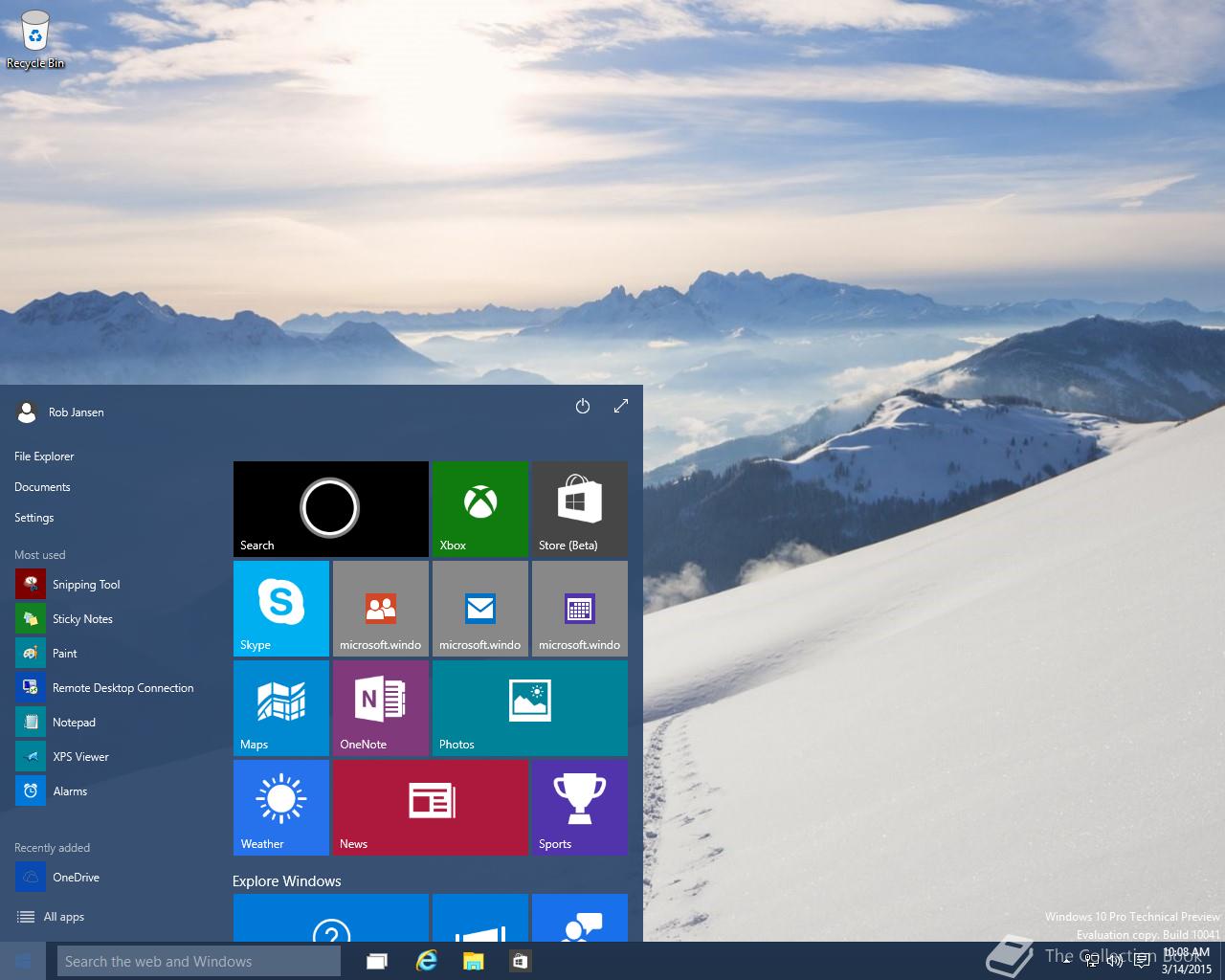The height and width of the screenshot is (980, 1225).
Task: Launch the OneNote tile
Action: (381, 708)
